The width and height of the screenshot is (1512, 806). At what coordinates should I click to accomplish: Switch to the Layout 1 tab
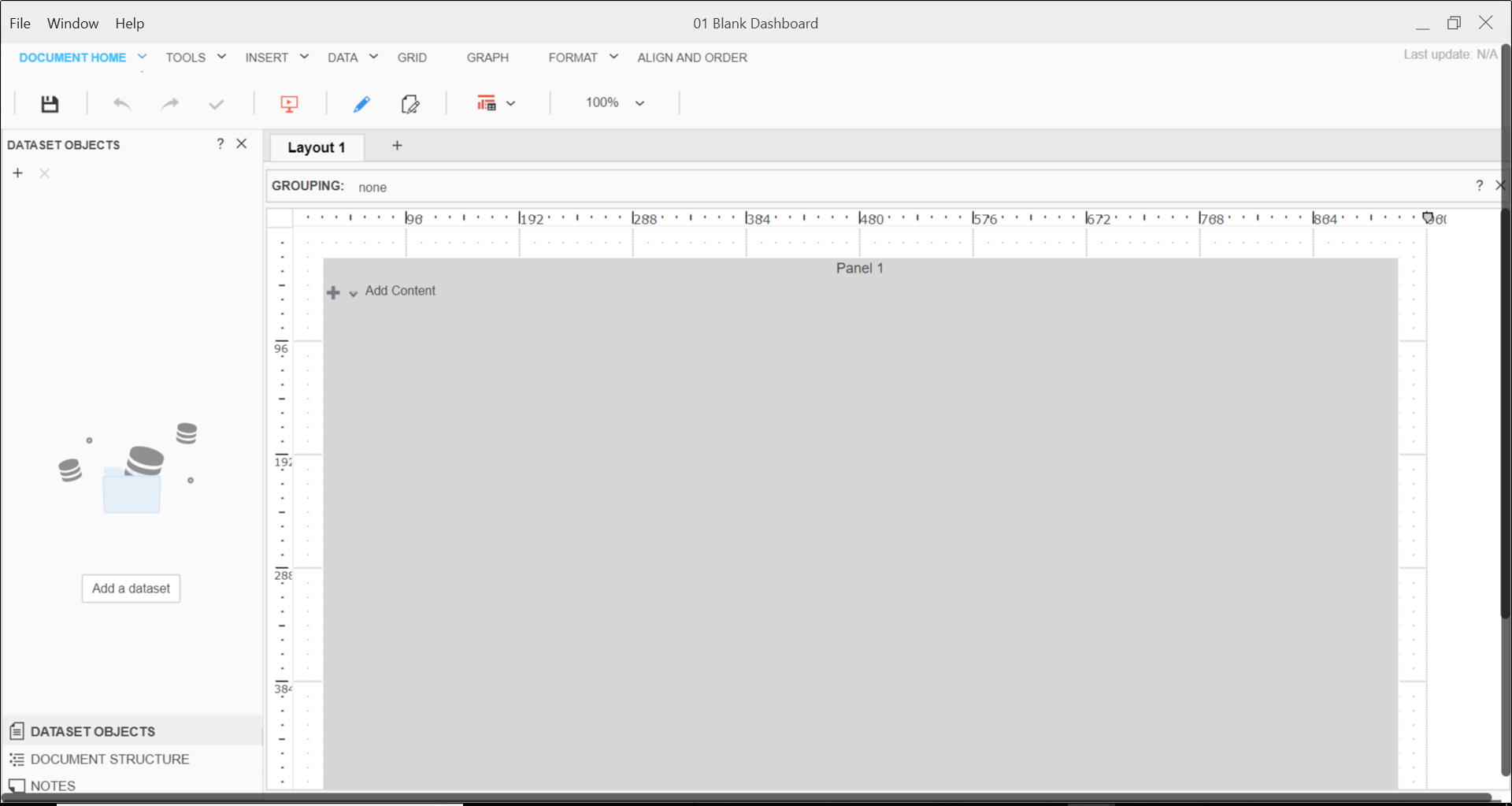coord(317,147)
